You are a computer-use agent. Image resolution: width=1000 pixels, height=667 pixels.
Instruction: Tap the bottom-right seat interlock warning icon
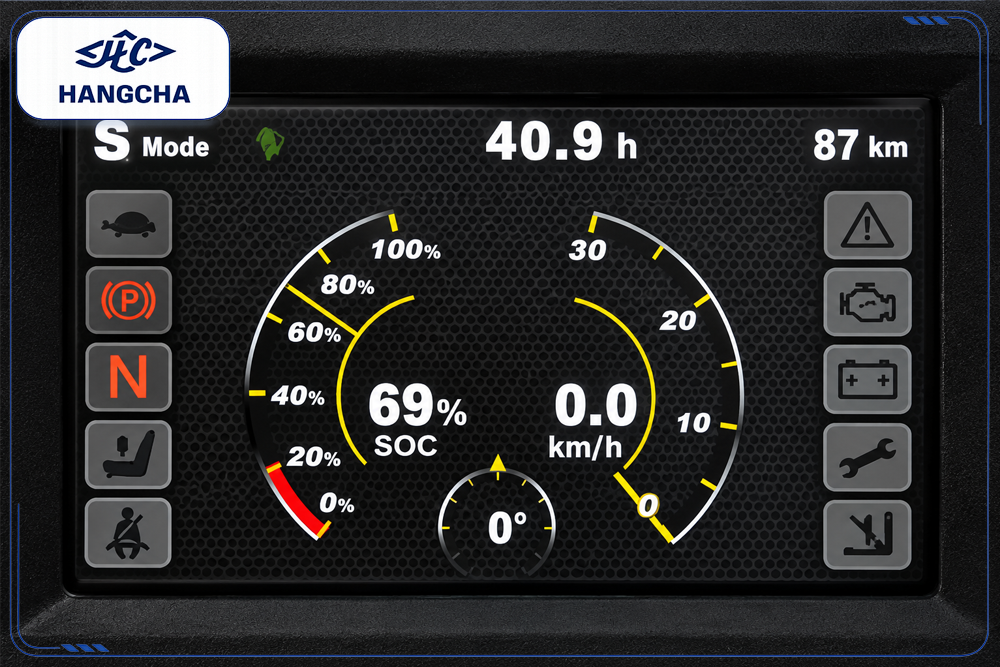click(867, 535)
